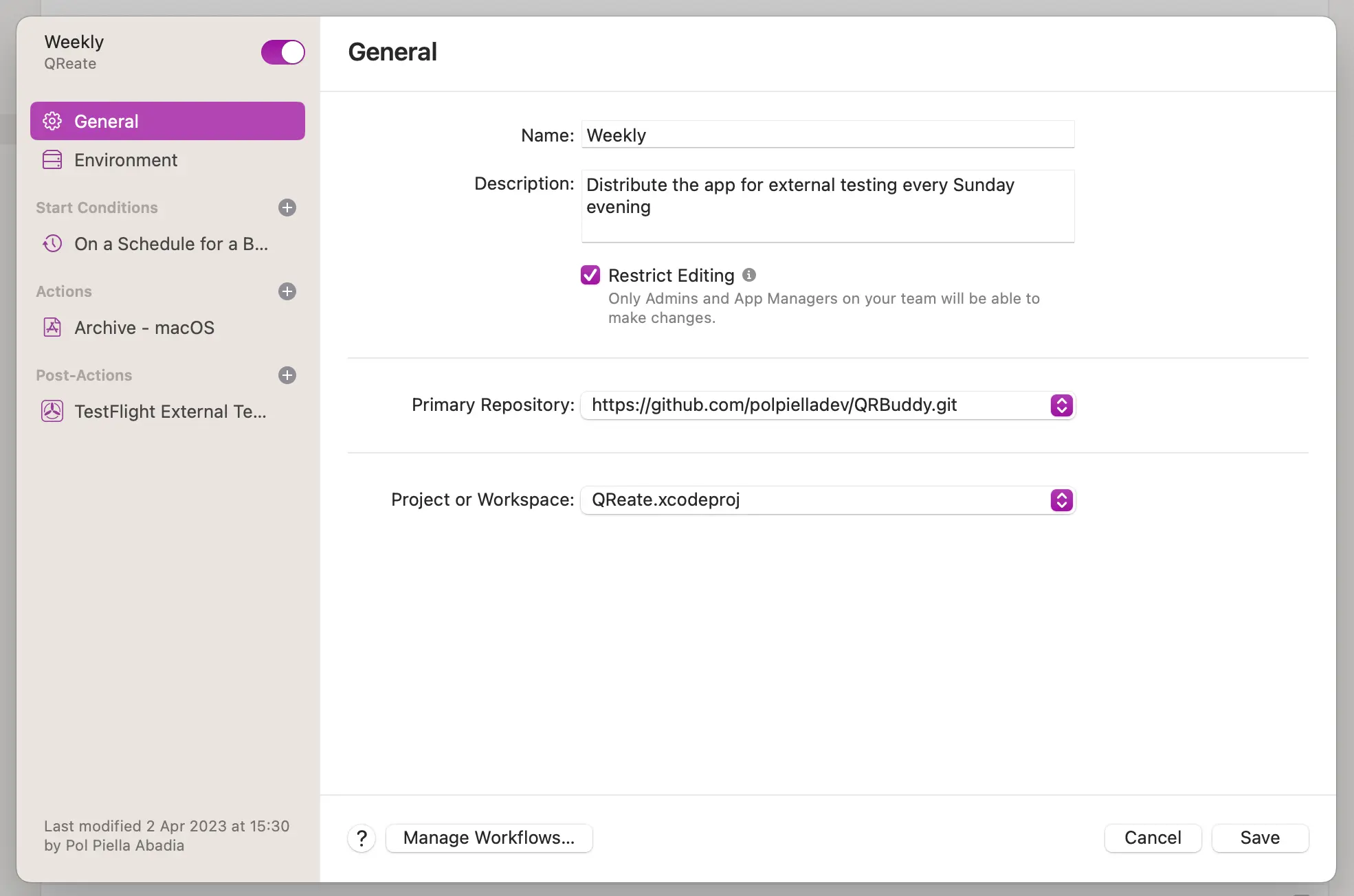Image resolution: width=1354 pixels, height=896 pixels.
Task: Click the Add Post-Actions plus icon
Action: pyautogui.click(x=286, y=375)
